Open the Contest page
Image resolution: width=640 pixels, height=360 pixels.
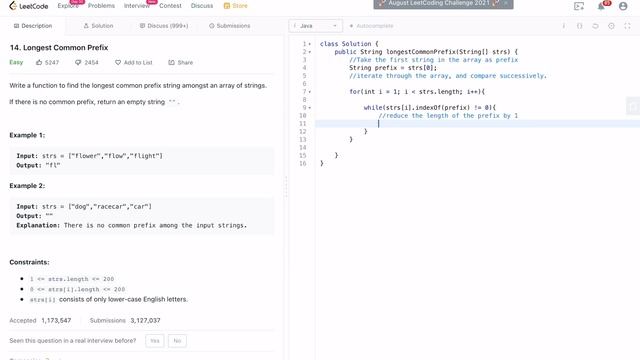point(170,6)
